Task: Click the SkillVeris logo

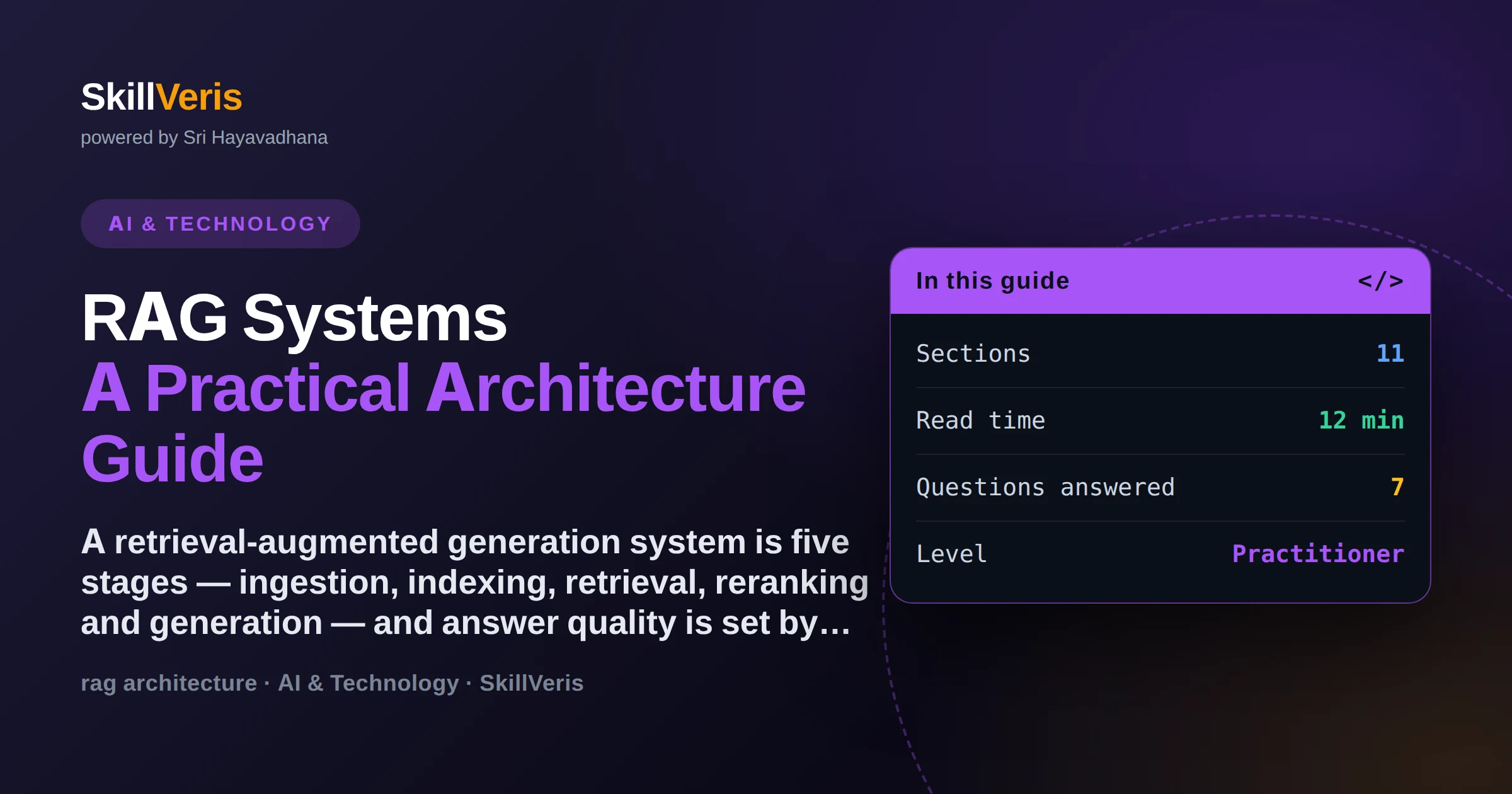Action: click(161, 97)
